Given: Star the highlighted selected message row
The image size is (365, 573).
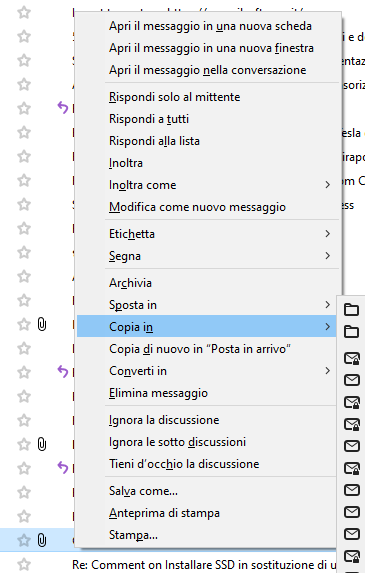Looking at the screenshot, I should [24, 540].
